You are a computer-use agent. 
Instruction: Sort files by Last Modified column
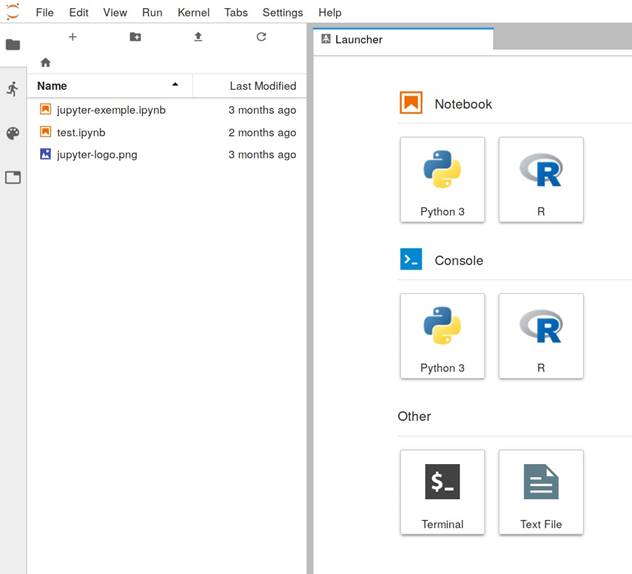point(262,86)
